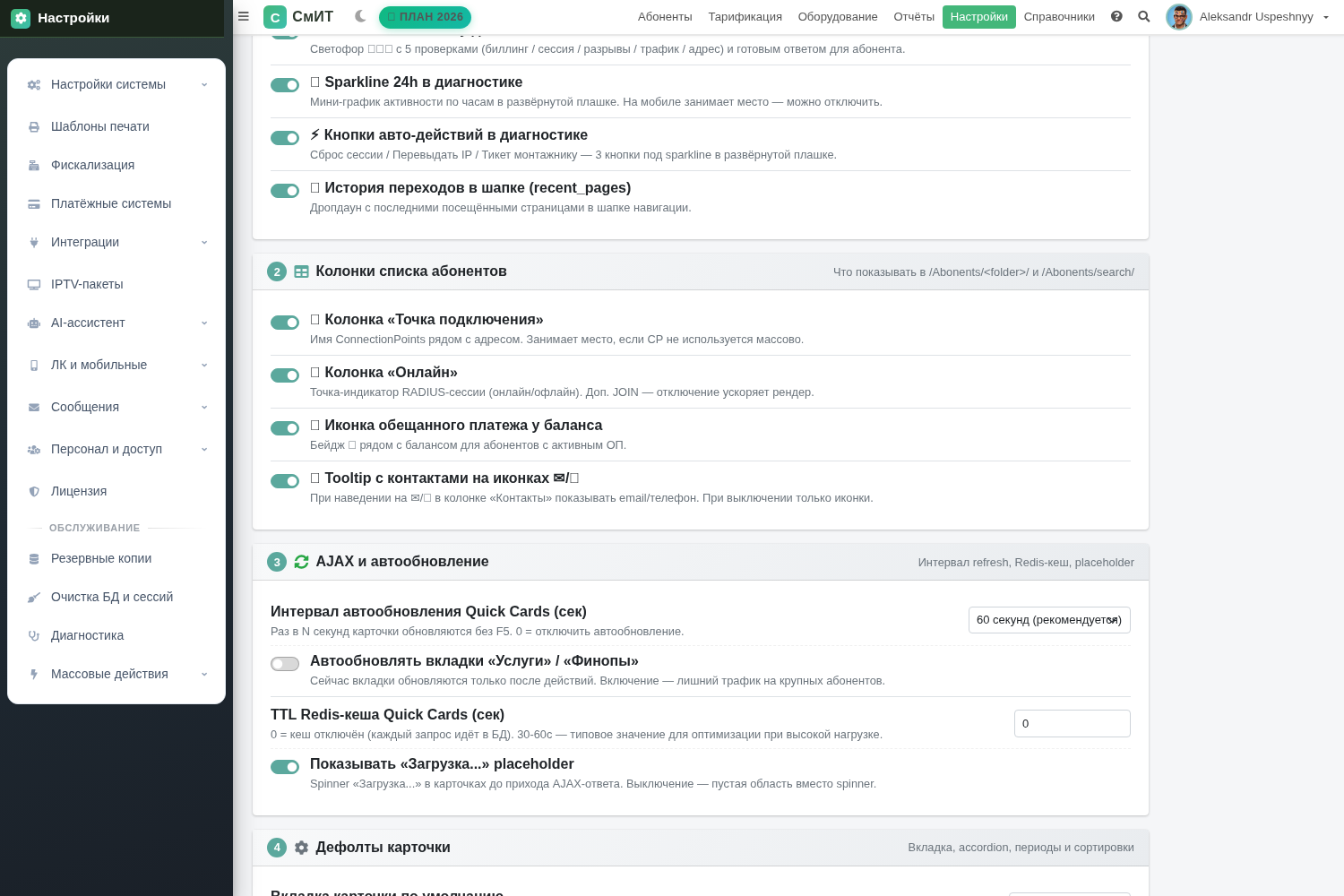Expand Настройки системы sidebar chevron

204,85
